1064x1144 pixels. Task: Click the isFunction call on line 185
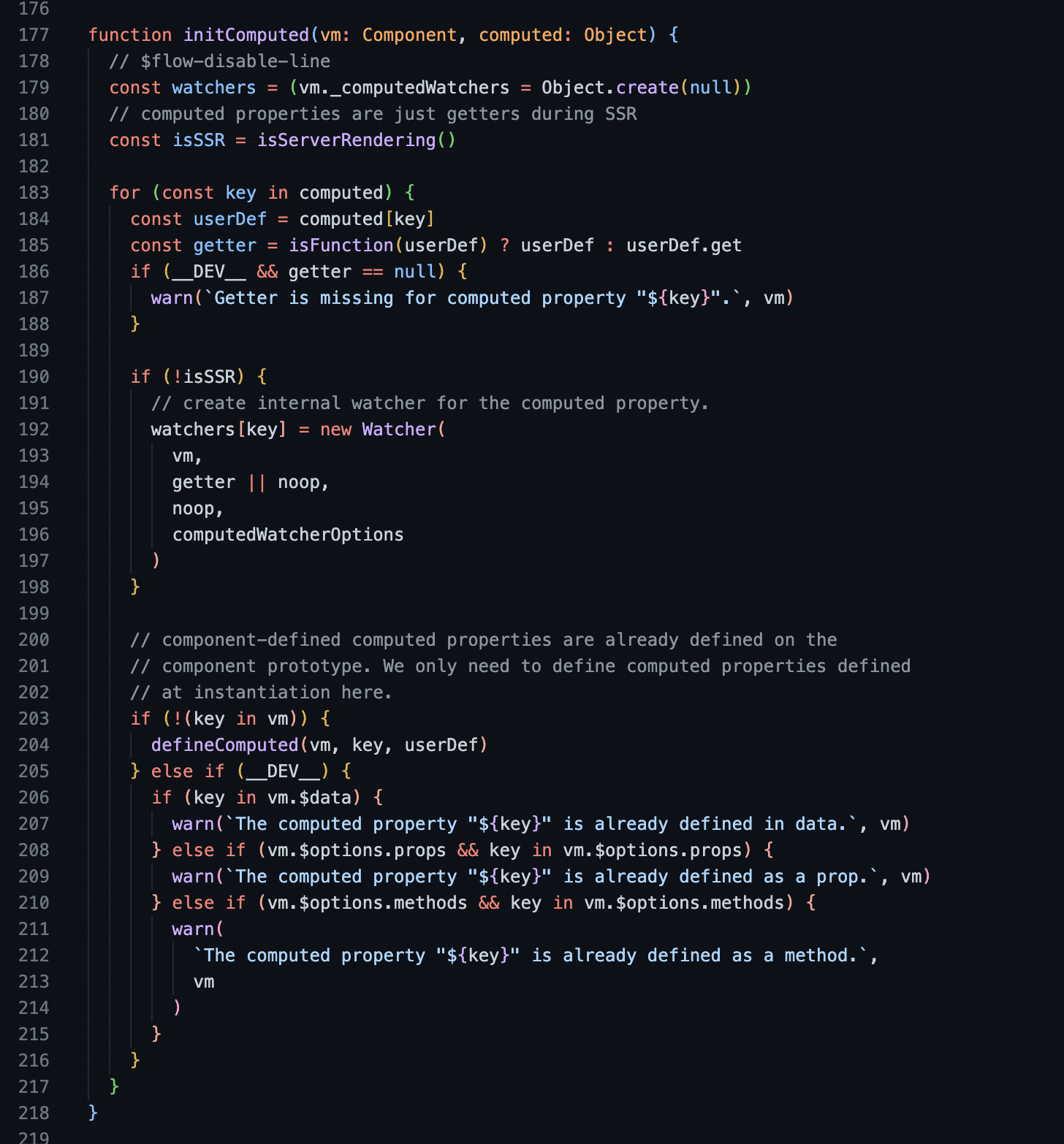341,245
